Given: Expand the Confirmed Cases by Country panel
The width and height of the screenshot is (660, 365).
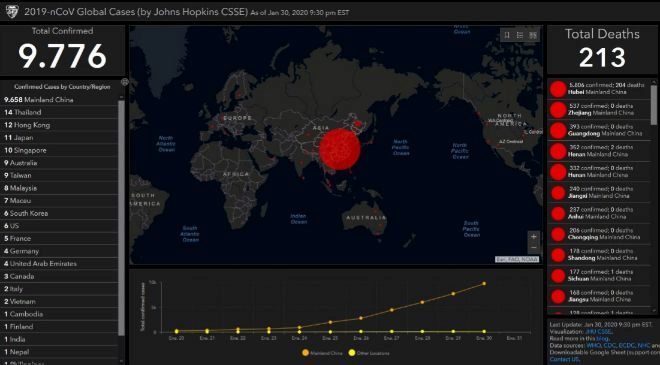Looking at the screenshot, I should coord(124,82).
